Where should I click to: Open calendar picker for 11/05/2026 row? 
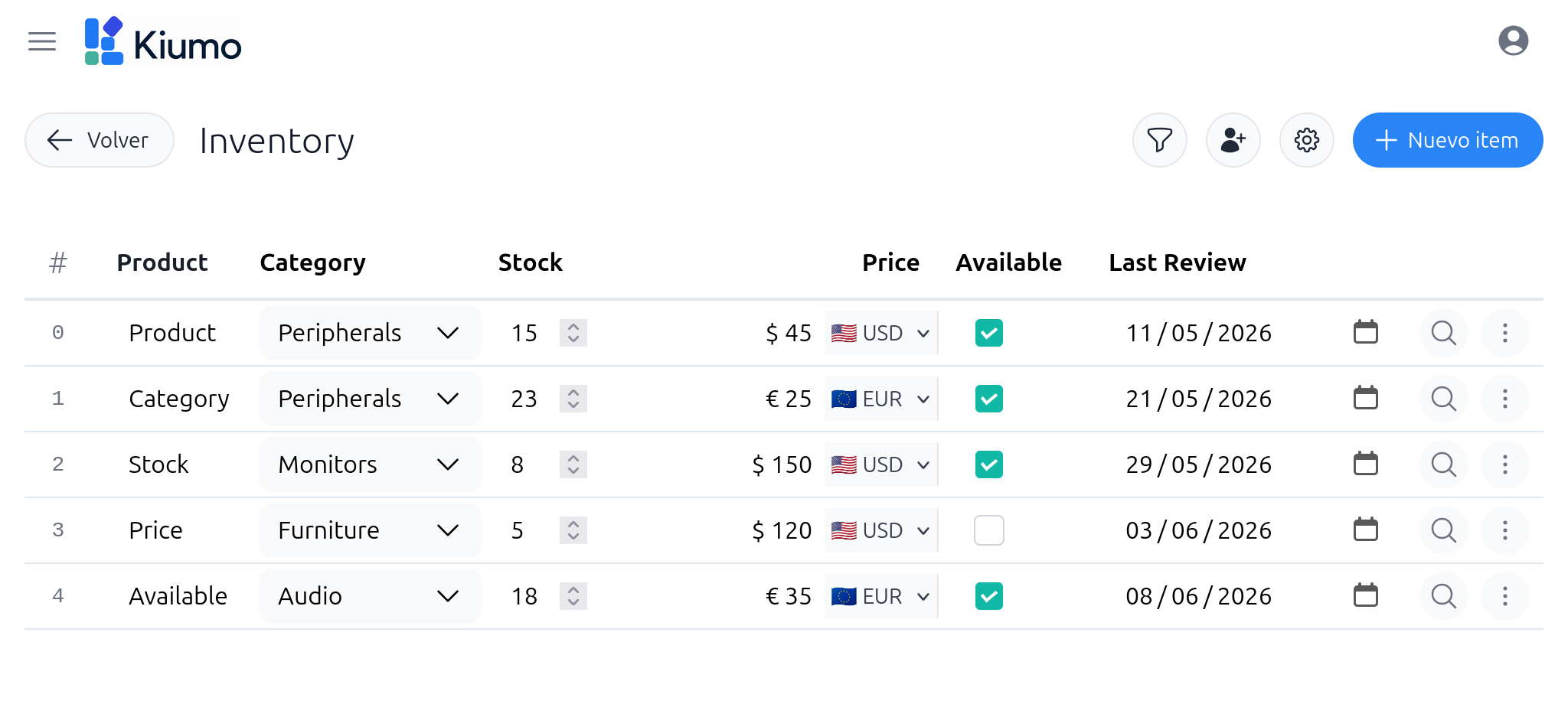[1365, 332]
